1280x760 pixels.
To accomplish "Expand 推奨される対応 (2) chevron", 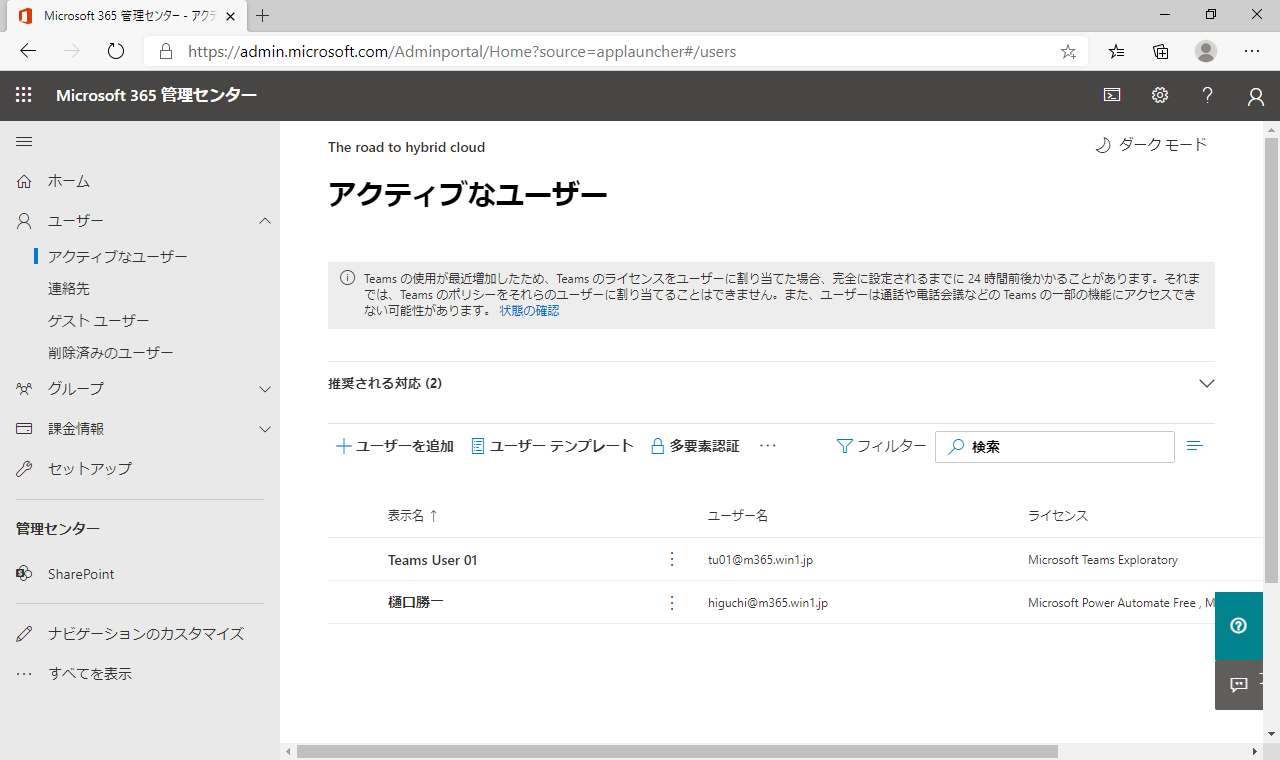I will click(x=1207, y=383).
